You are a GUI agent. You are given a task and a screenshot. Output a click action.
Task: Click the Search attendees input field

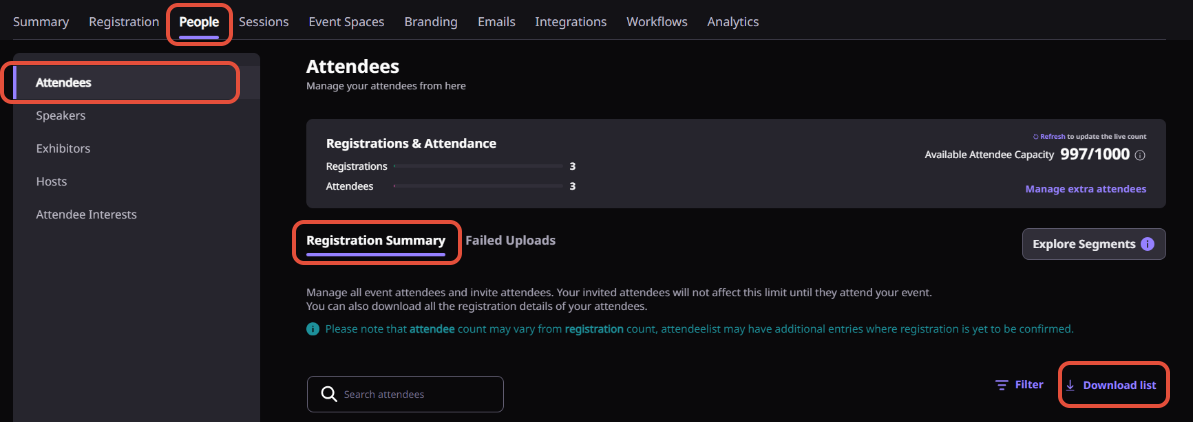pos(406,394)
